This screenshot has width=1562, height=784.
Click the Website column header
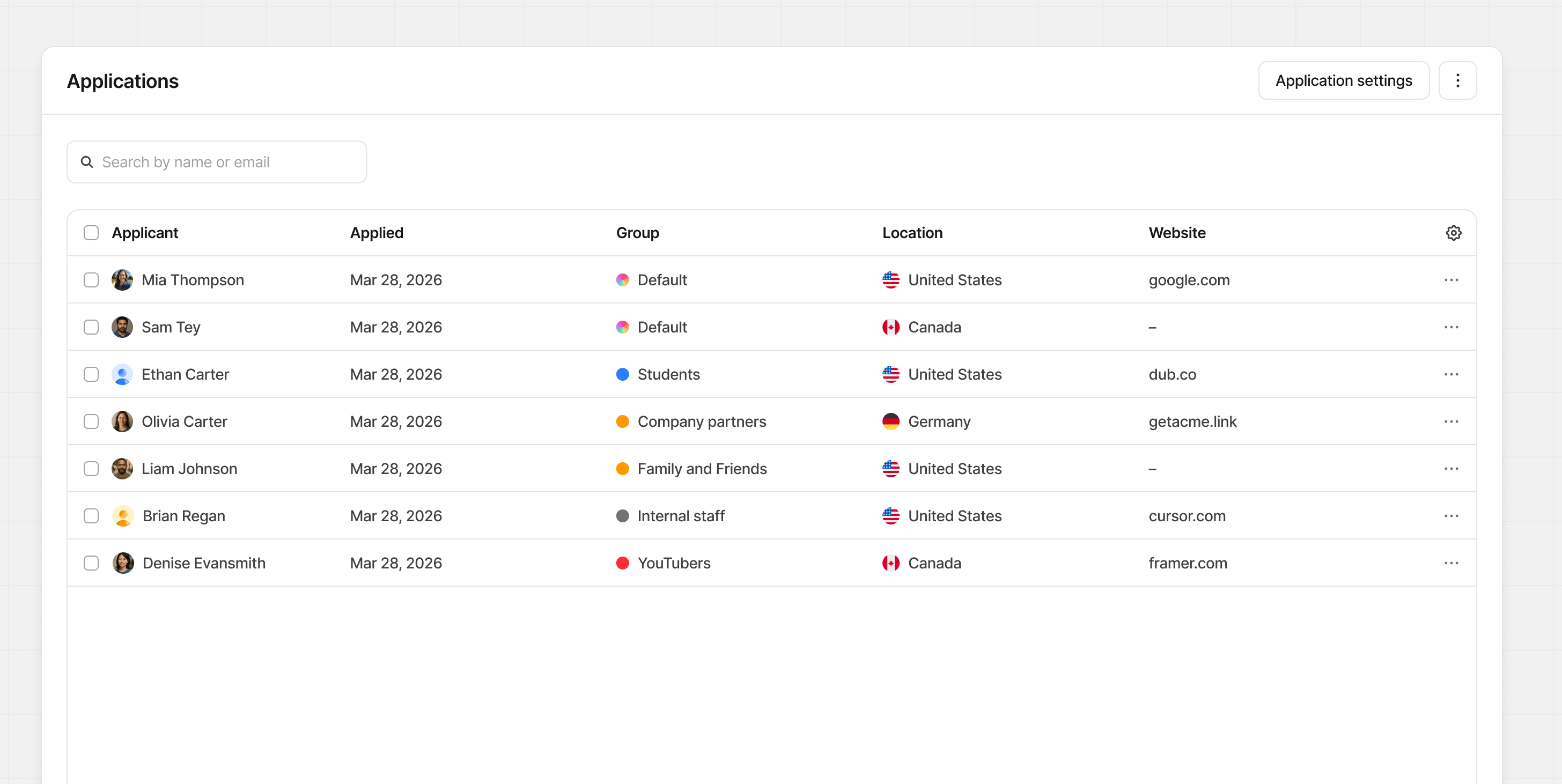(1177, 233)
